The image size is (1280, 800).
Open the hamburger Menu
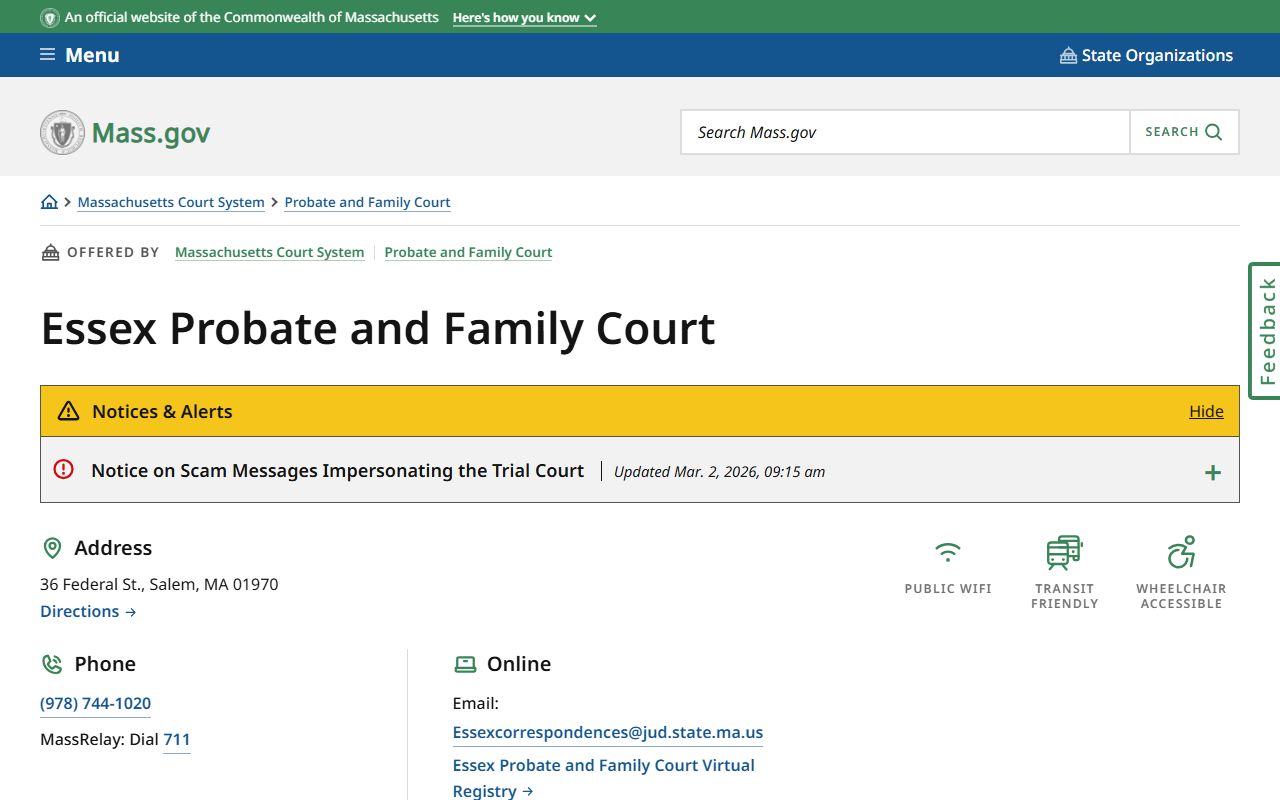pos(79,55)
